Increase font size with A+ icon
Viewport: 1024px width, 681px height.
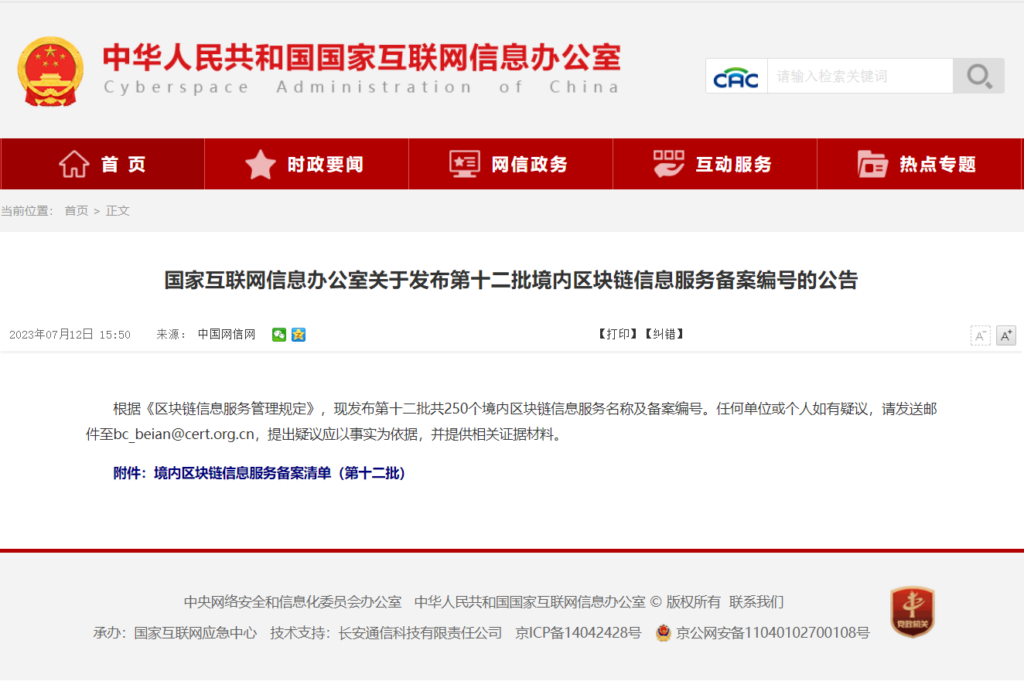pyautogui.click(x=1006, y=336)
